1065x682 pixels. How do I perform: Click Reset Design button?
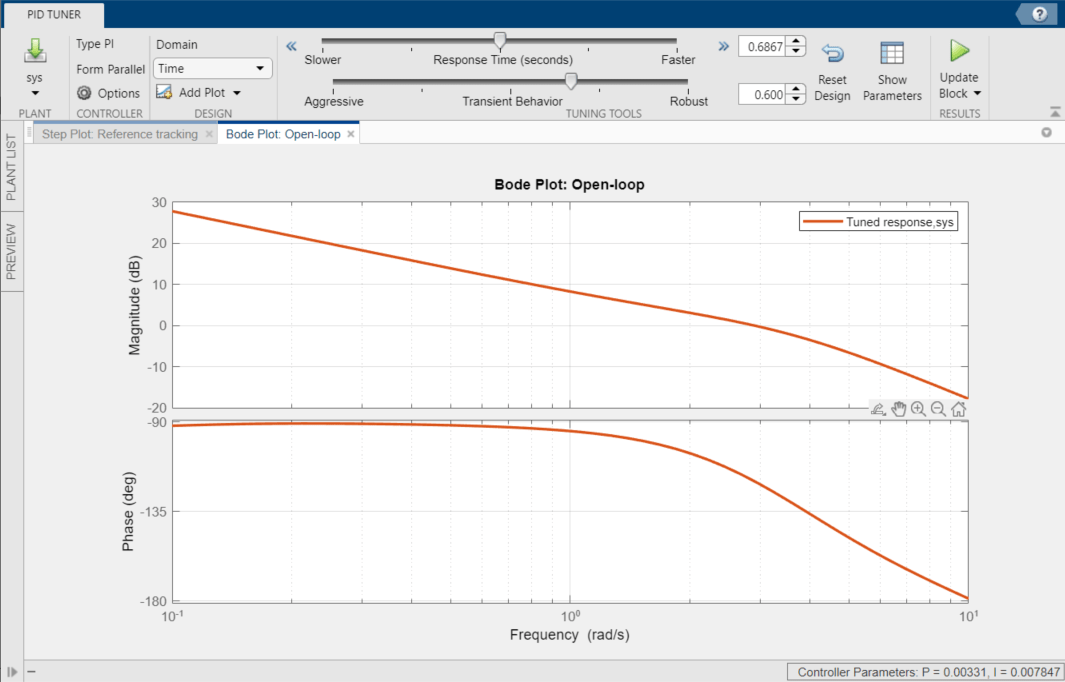832,72
